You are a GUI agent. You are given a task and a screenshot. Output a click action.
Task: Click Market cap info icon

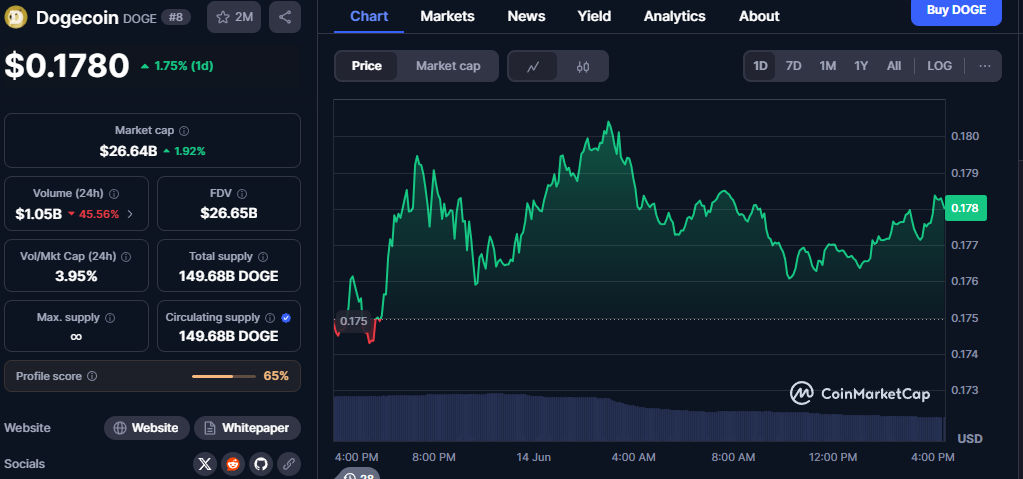coord(184,131)
